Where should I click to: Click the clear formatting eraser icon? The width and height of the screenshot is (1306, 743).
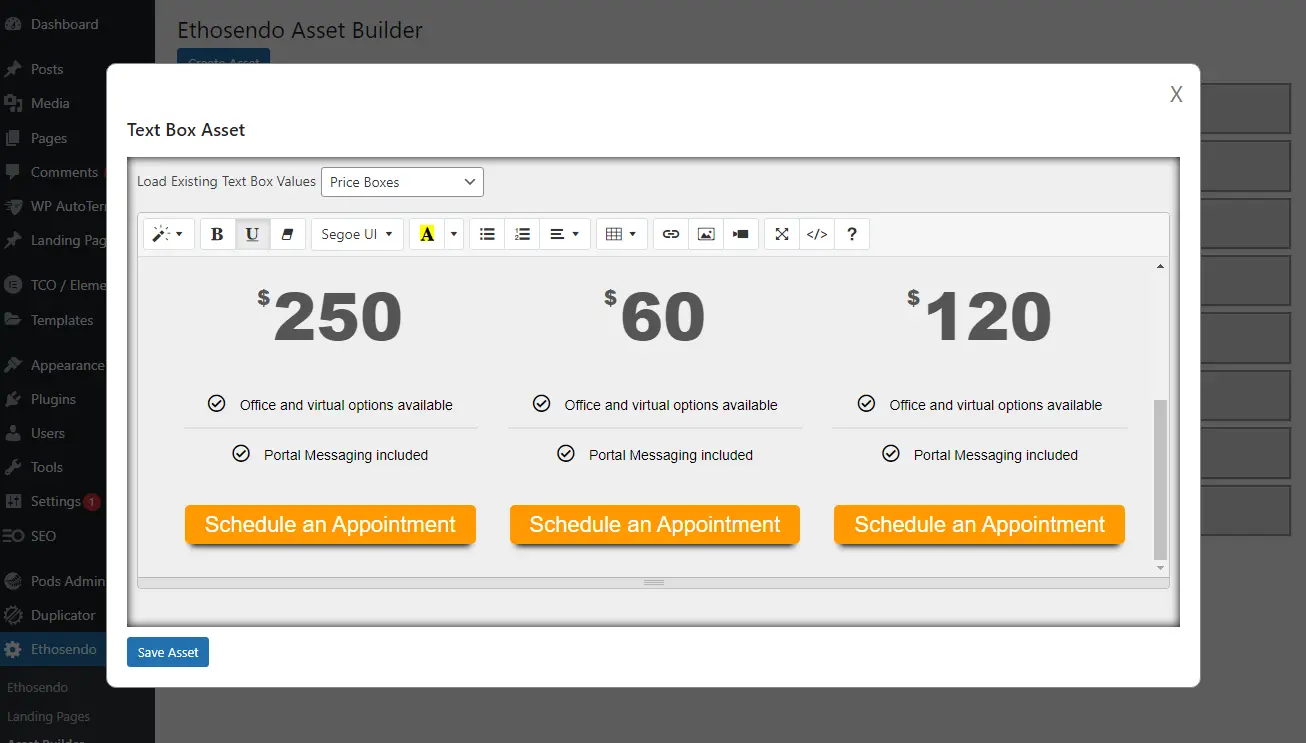(288, 233)
